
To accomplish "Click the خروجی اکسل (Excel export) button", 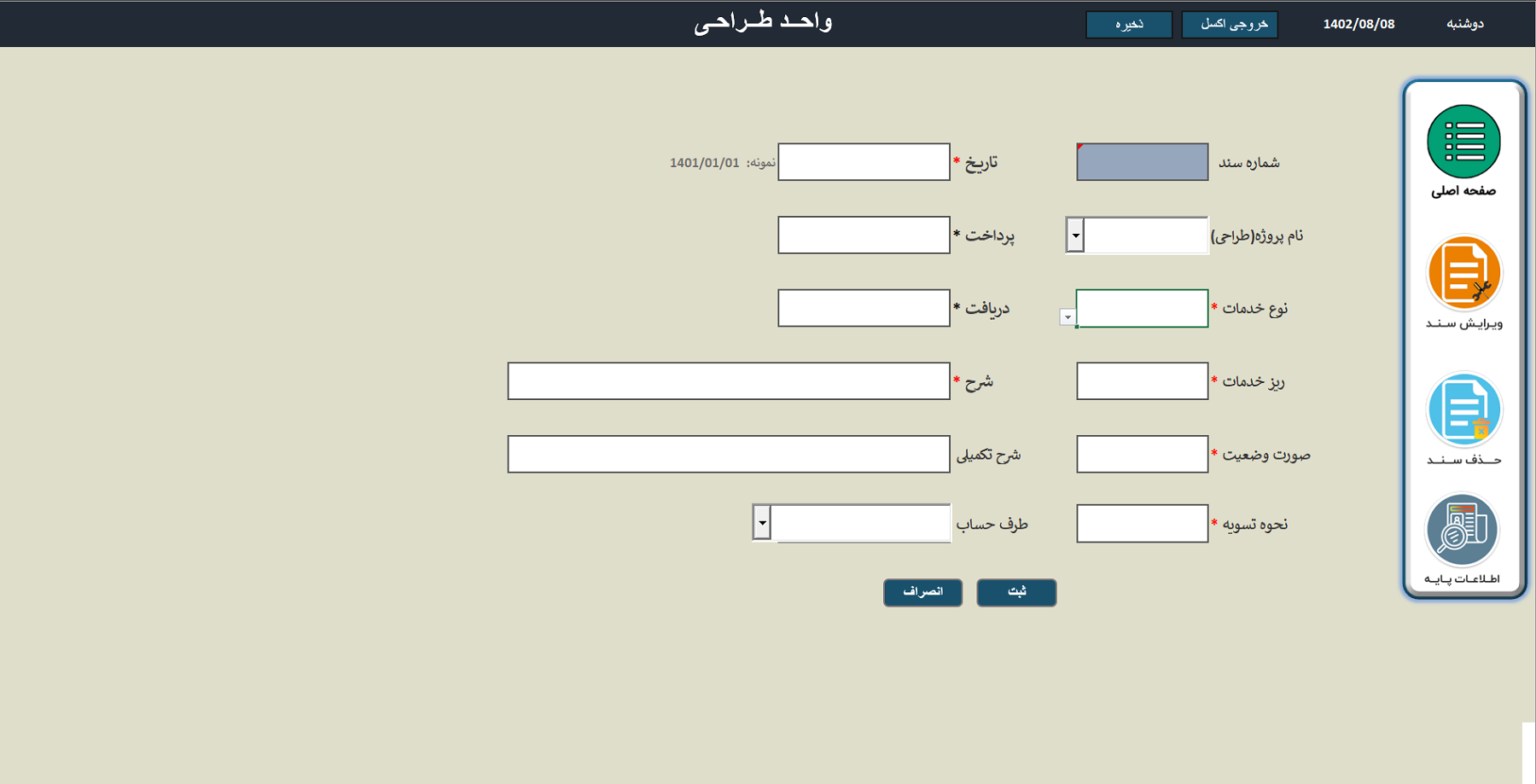I will tap(1229, 24).
